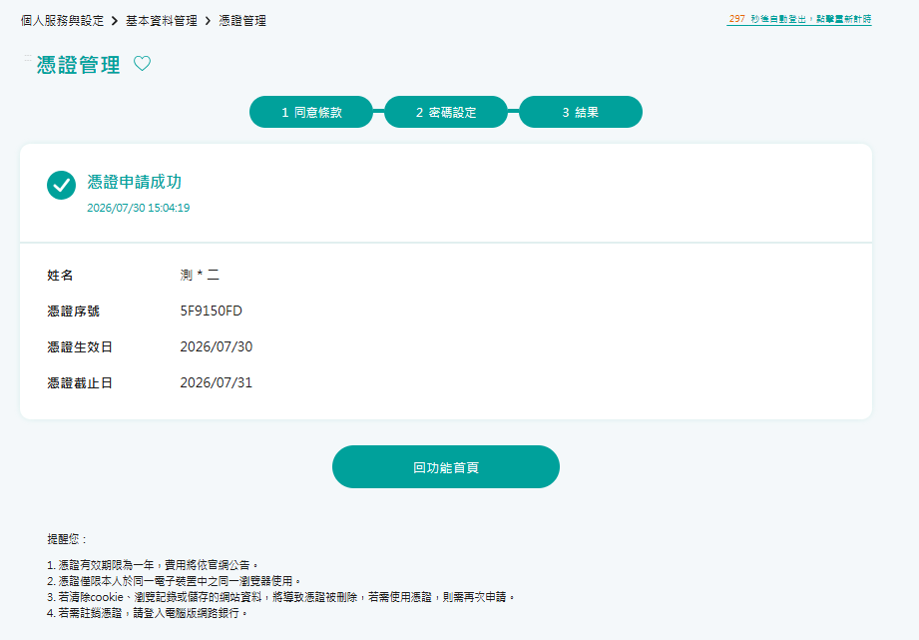Click the 憑證申請成功 heading
This screenshot has width=919, height=640.
click(x=135, y=182)
